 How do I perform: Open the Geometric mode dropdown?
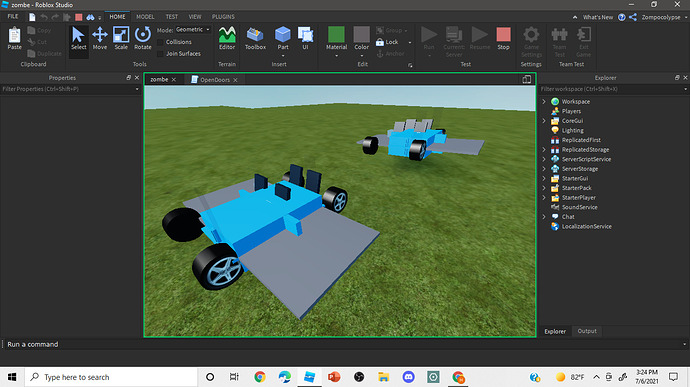(193, 29)
